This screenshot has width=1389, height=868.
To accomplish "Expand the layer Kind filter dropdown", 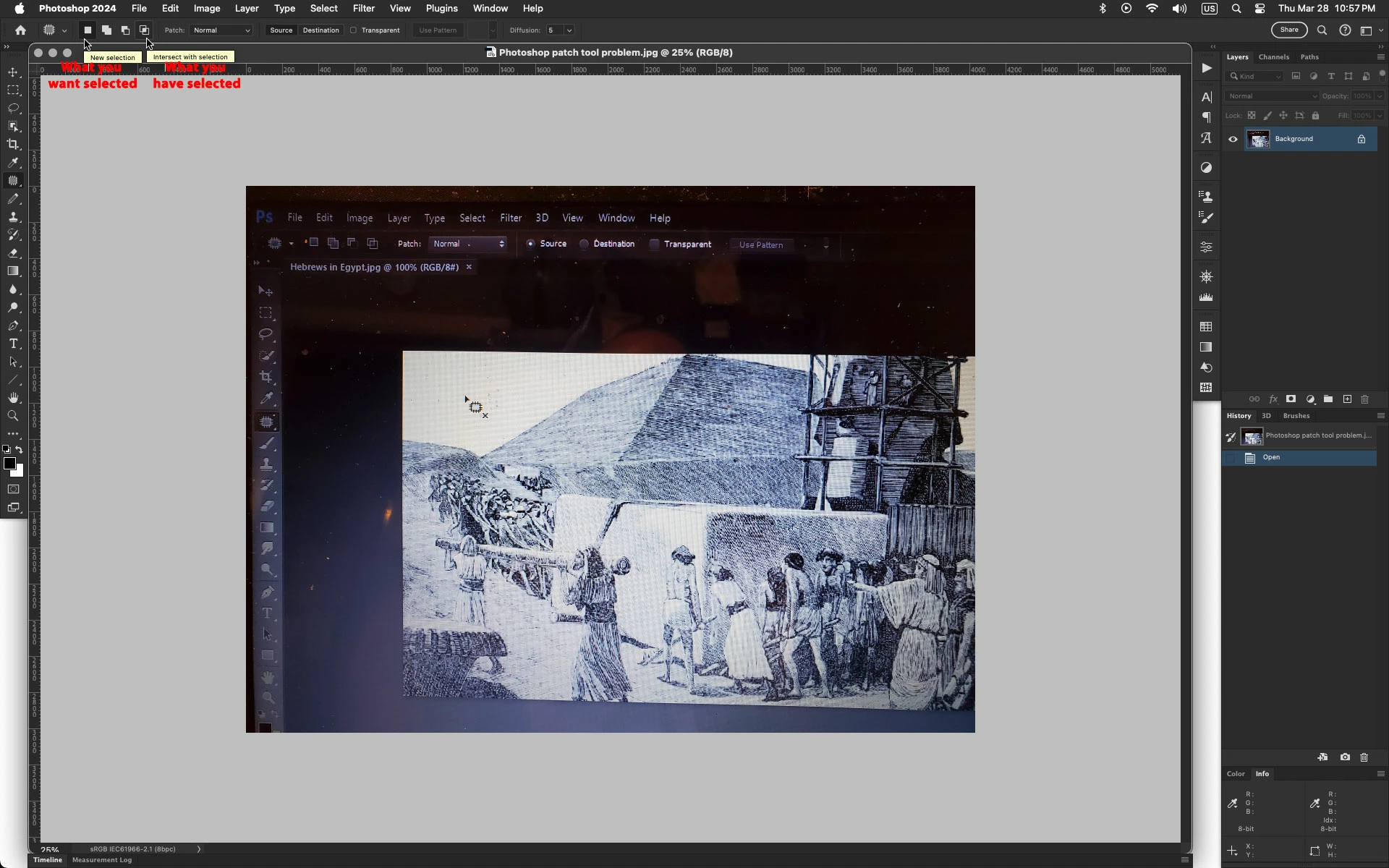I will pyautogui.click(x=1255, y=76).
